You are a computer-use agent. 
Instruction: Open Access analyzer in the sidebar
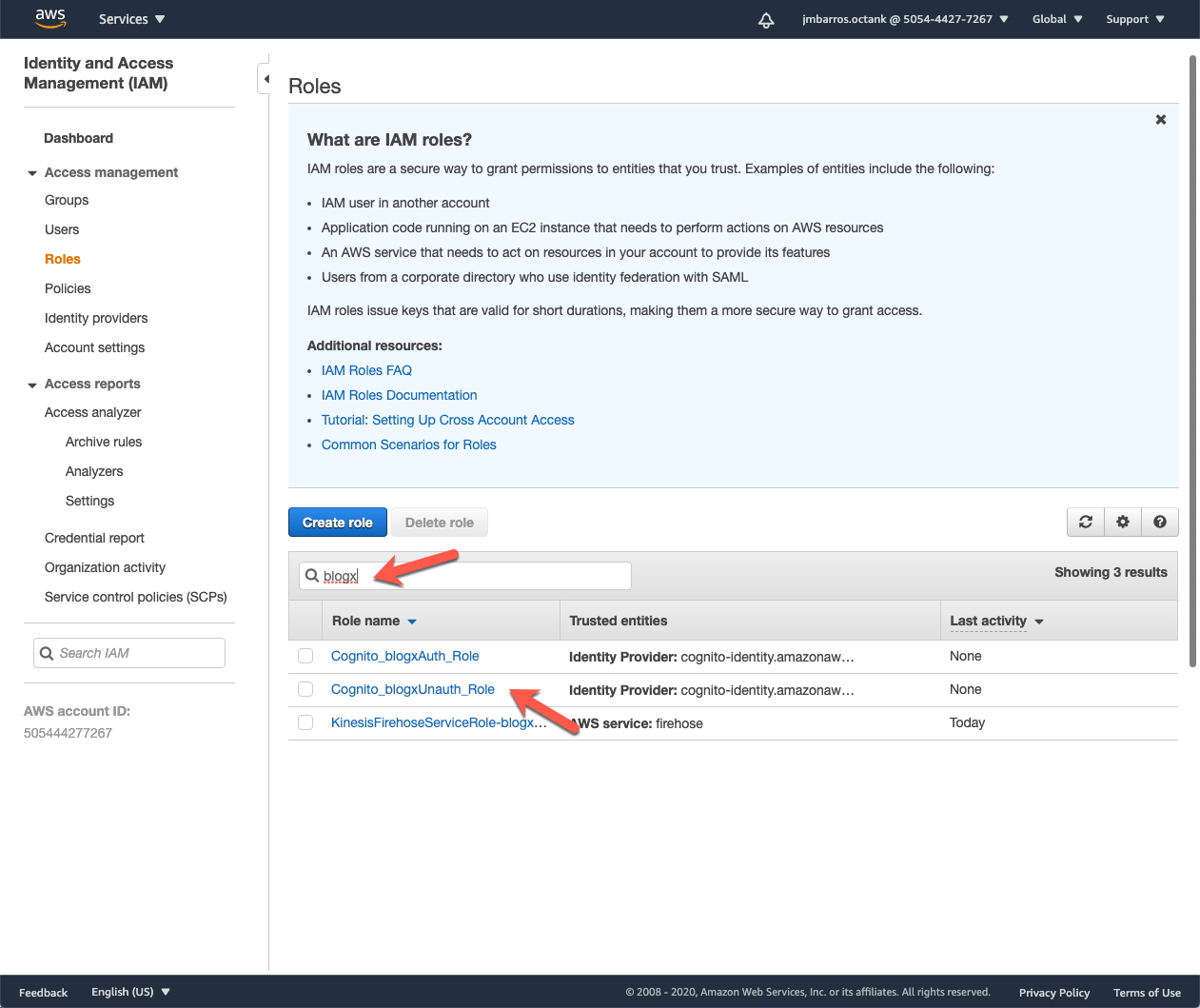point(92,412)
